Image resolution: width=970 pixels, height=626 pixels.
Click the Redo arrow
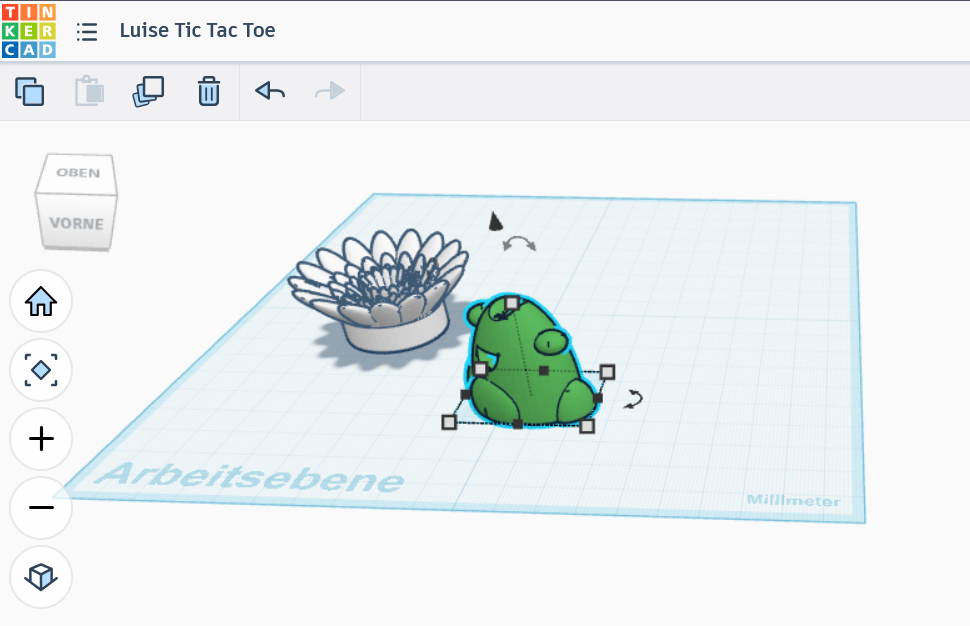pyautogui.click(x=329, y=91)
